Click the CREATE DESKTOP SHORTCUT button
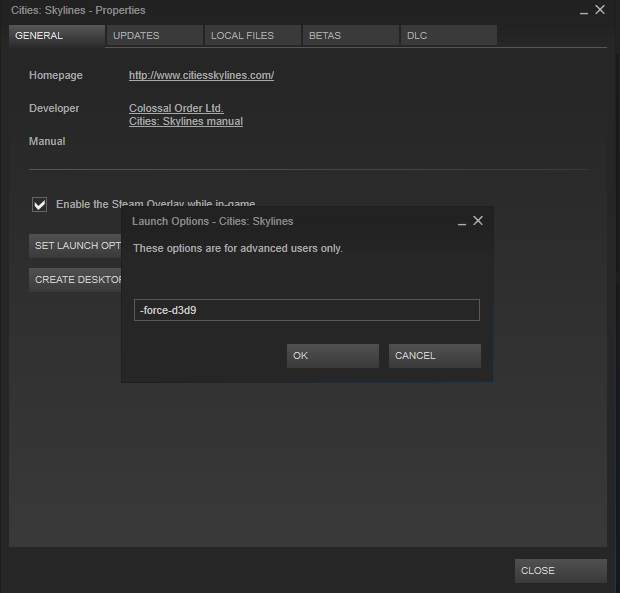620x593 pixels. pyautogui.click(x=75, y=280)
